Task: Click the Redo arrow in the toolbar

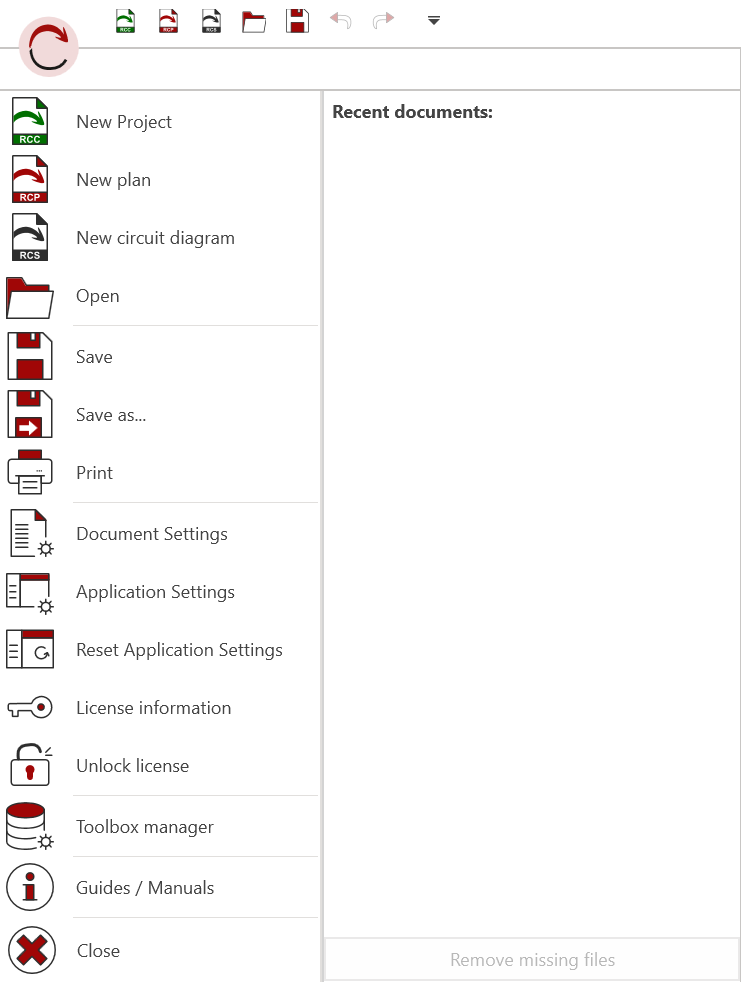Action: [x=383, y=20]
